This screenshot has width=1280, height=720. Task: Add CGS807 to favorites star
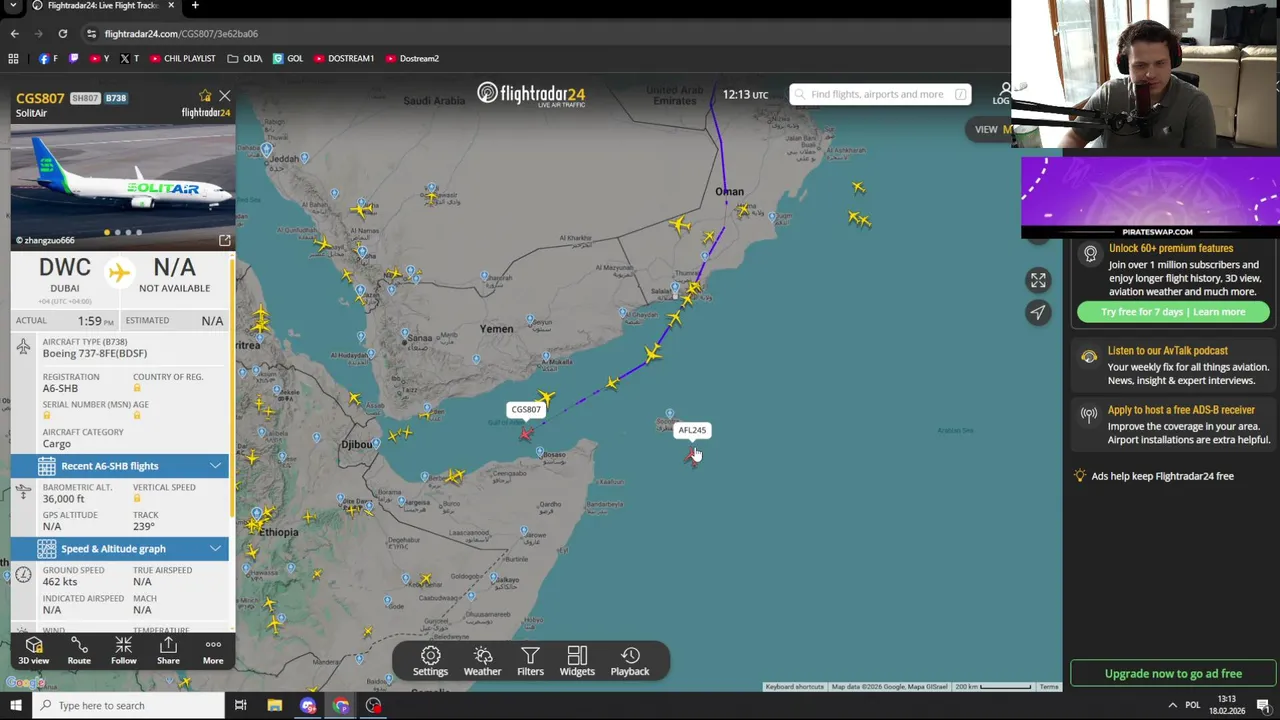205,96
